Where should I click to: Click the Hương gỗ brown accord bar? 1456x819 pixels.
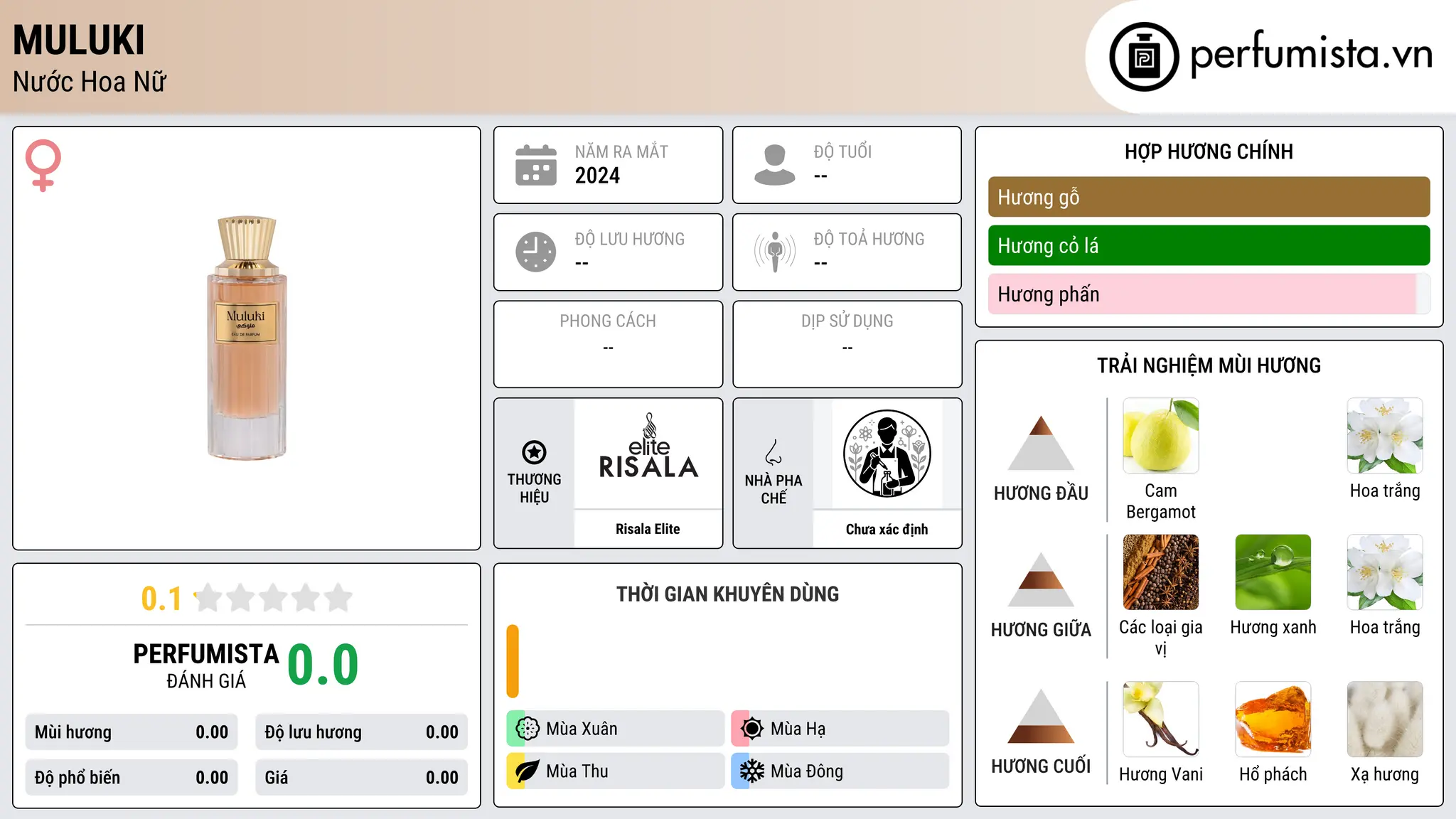click(1209, 197)
